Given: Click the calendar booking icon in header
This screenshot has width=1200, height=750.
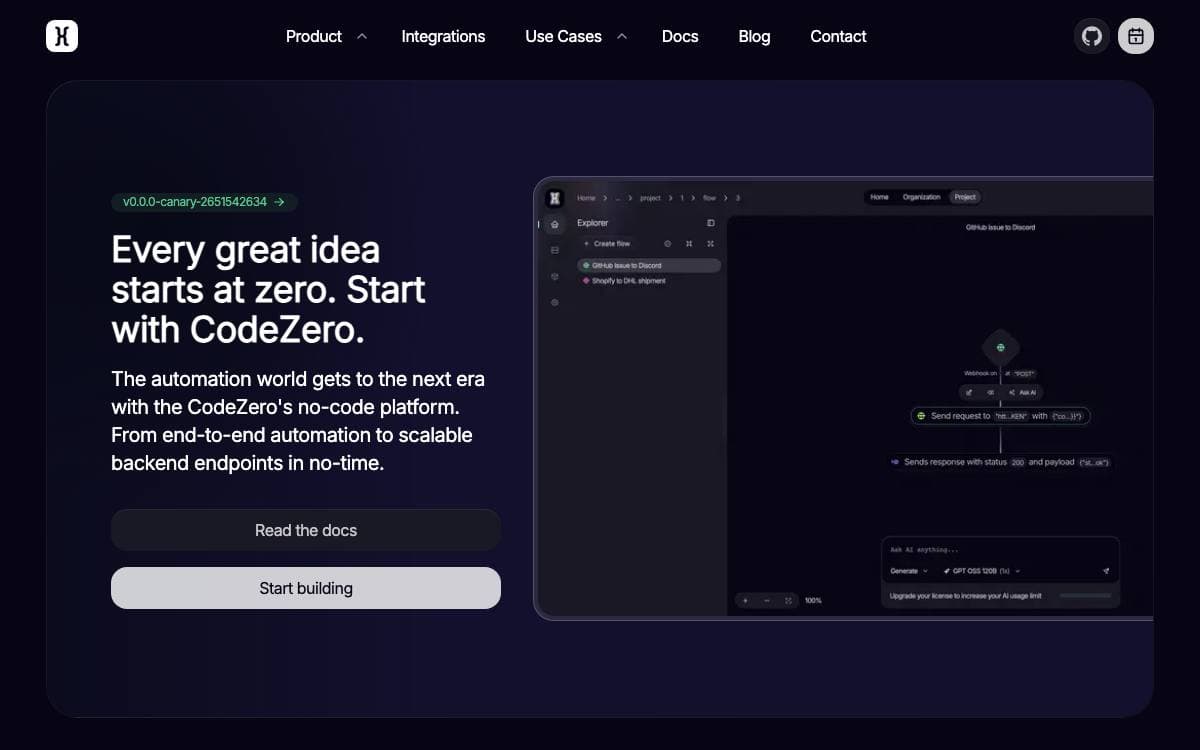Looking at the screenshot, I should pos(1136,36).
